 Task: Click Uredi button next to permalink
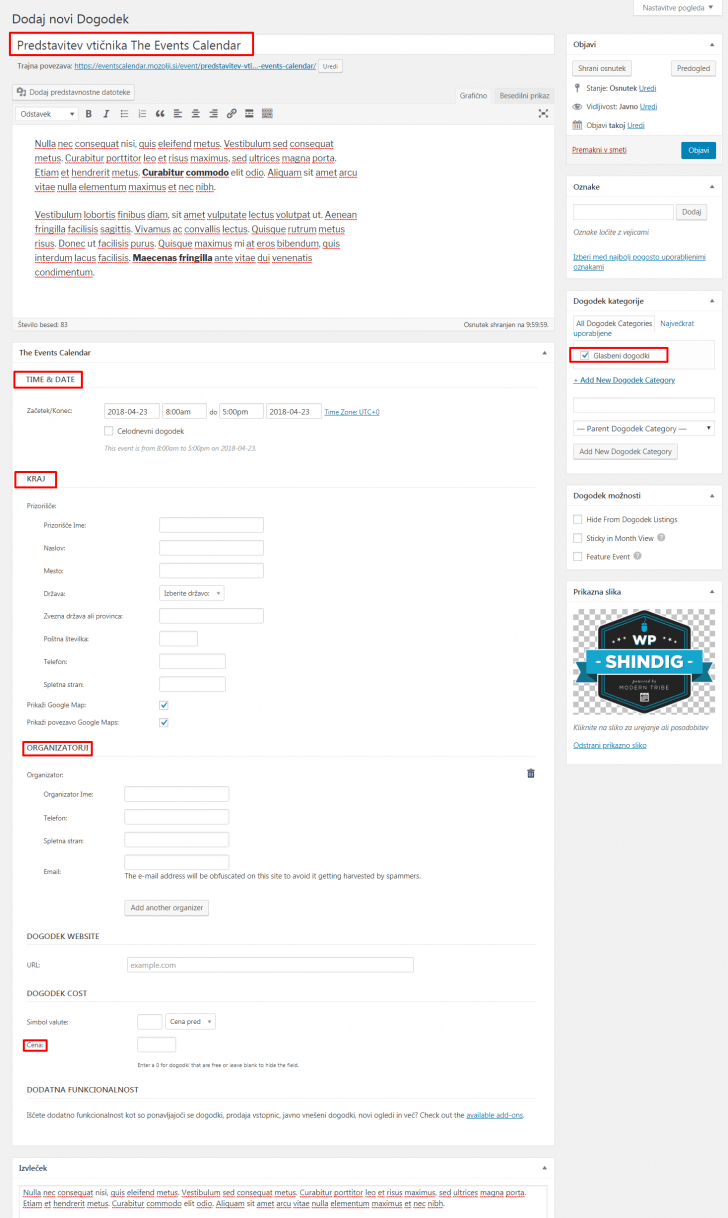(331, 66)
